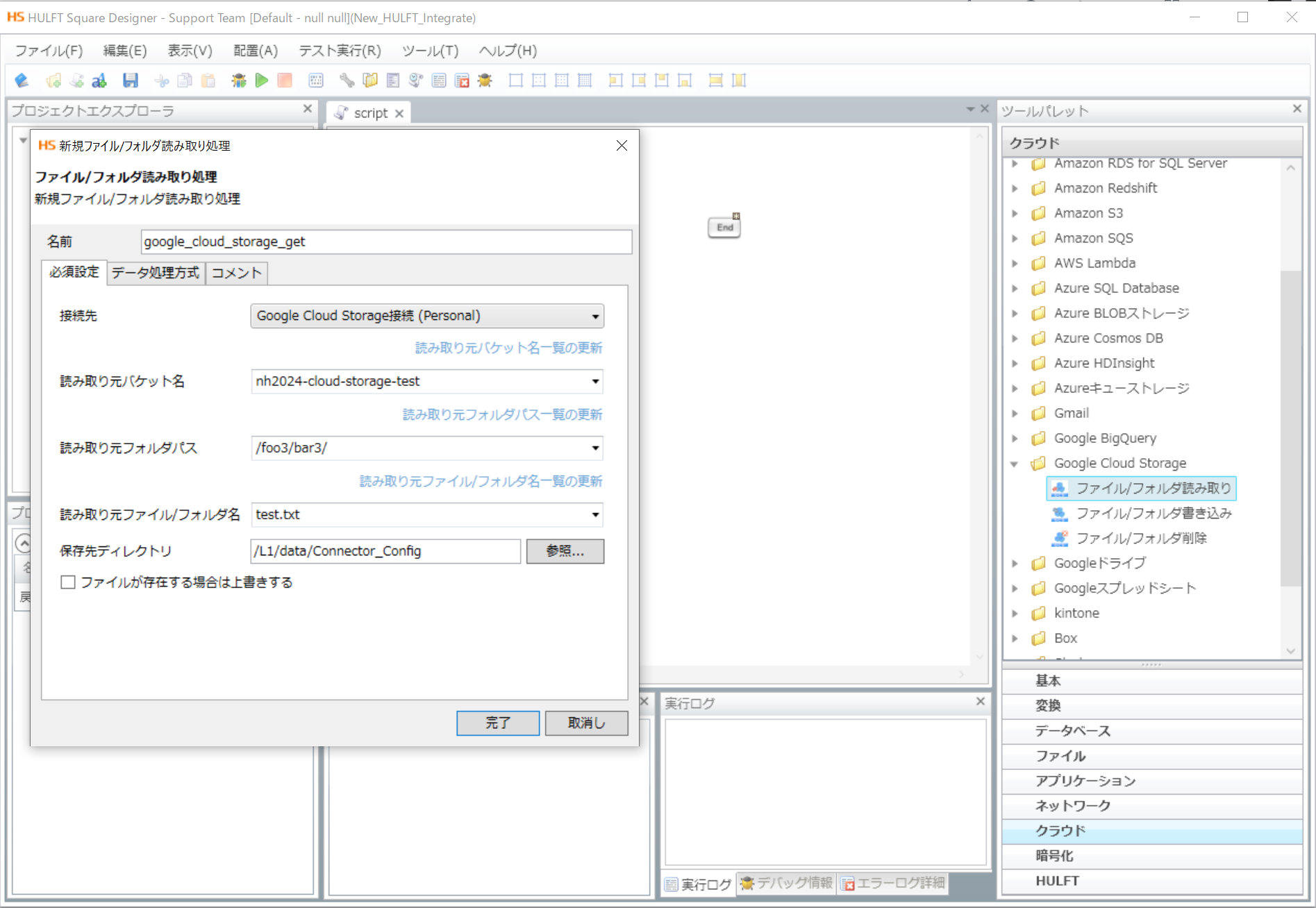Select ファイル/フォルダ読み取り in palette tree
1316x908 pixels.
(x=1141, y=489)
